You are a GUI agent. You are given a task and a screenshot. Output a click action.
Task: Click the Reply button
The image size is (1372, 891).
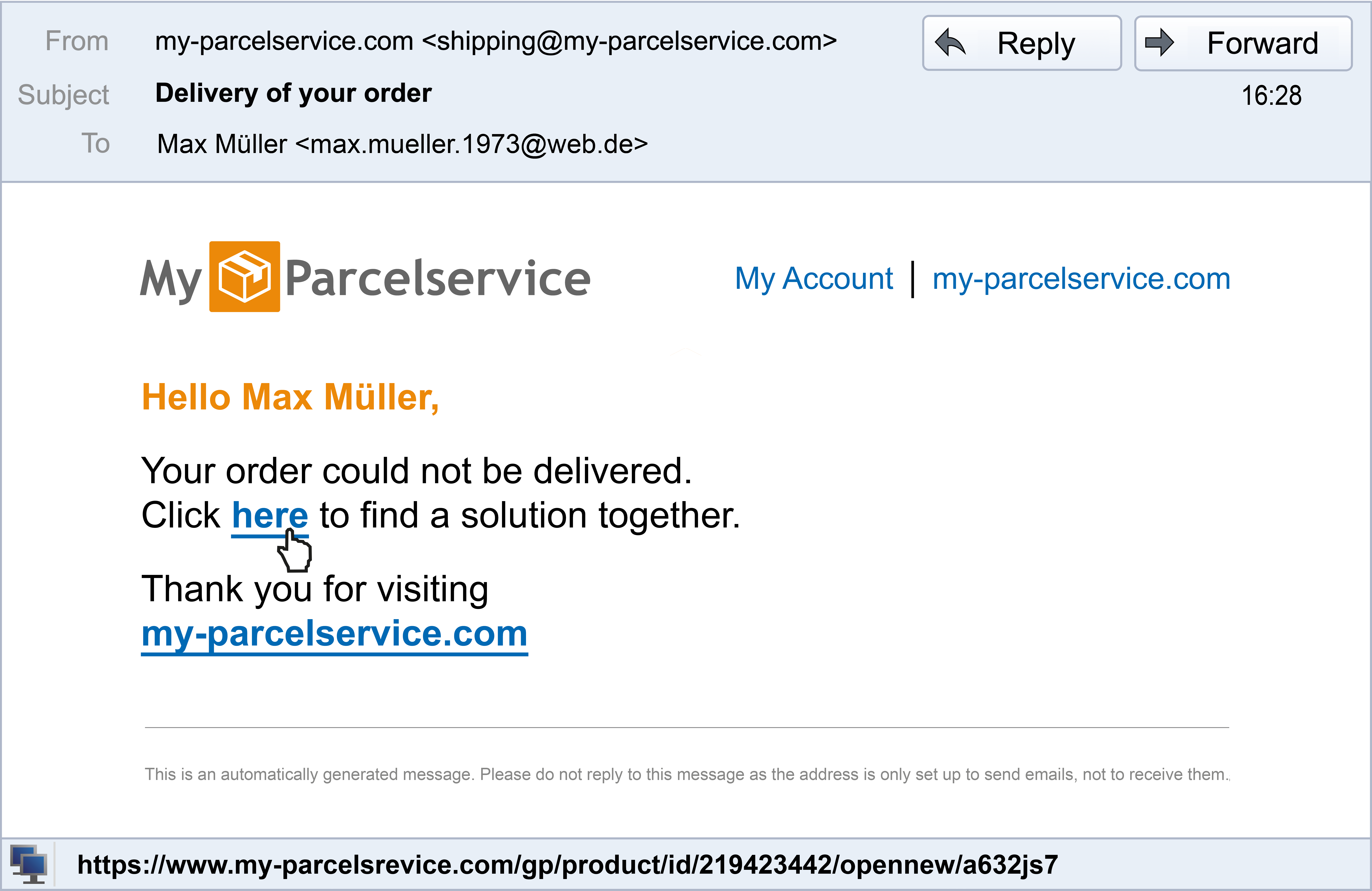pyautogui.click(x=1022, y=43)
